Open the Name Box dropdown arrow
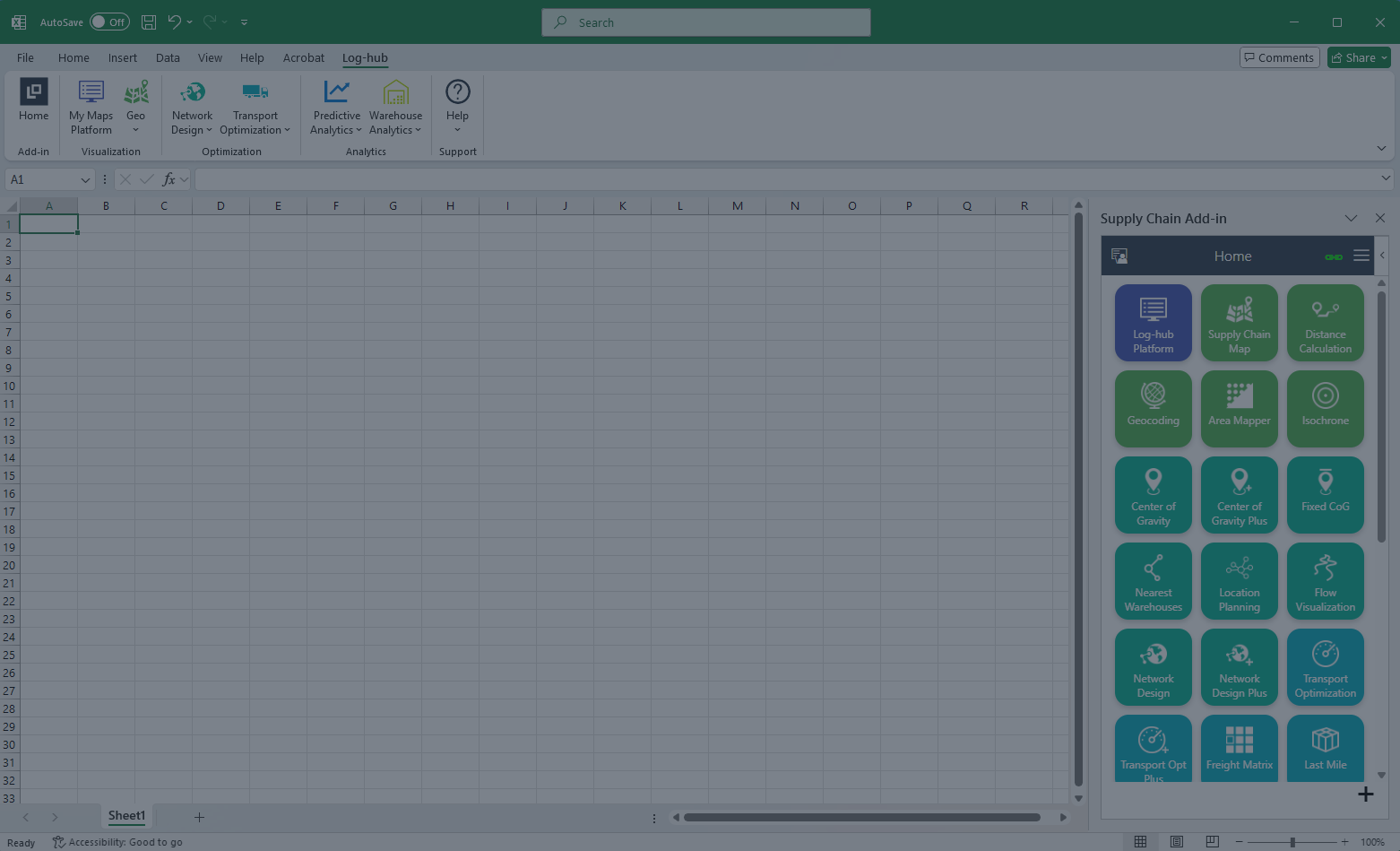Image resolution: width=1400 pixels, height=851 pixels. pyautogui.click(x=85, y=179)
